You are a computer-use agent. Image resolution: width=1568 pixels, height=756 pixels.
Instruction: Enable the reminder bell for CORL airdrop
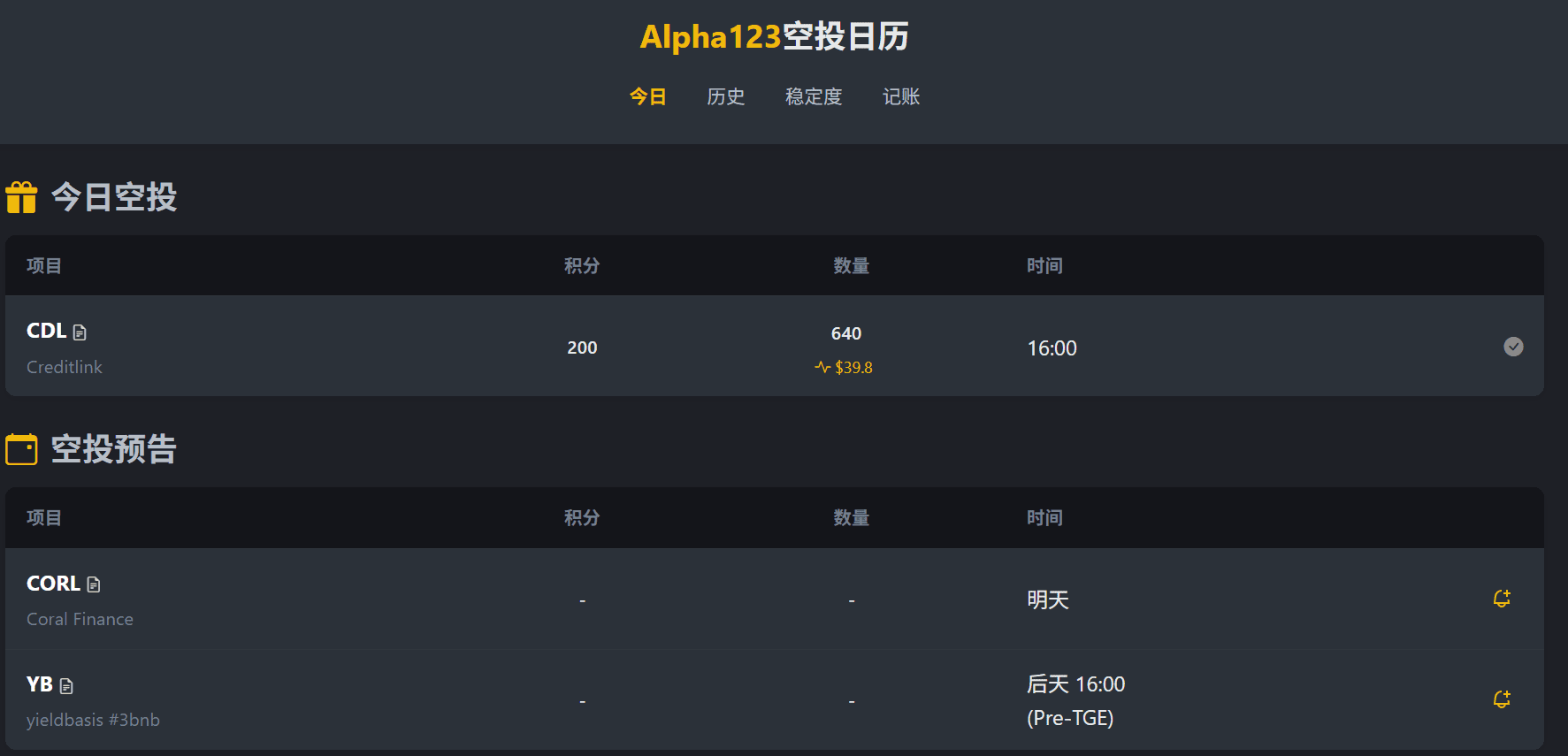tap(1502, 599)
